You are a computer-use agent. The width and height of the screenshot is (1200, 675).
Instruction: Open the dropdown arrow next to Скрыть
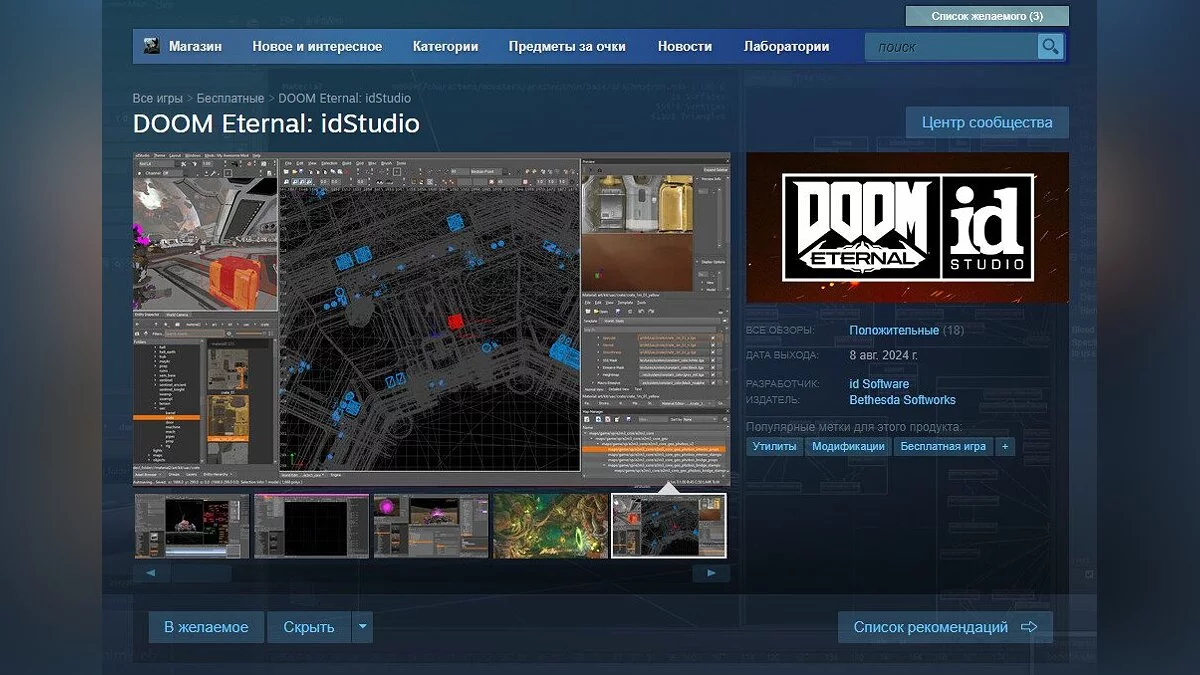click(x=363, y=627)
